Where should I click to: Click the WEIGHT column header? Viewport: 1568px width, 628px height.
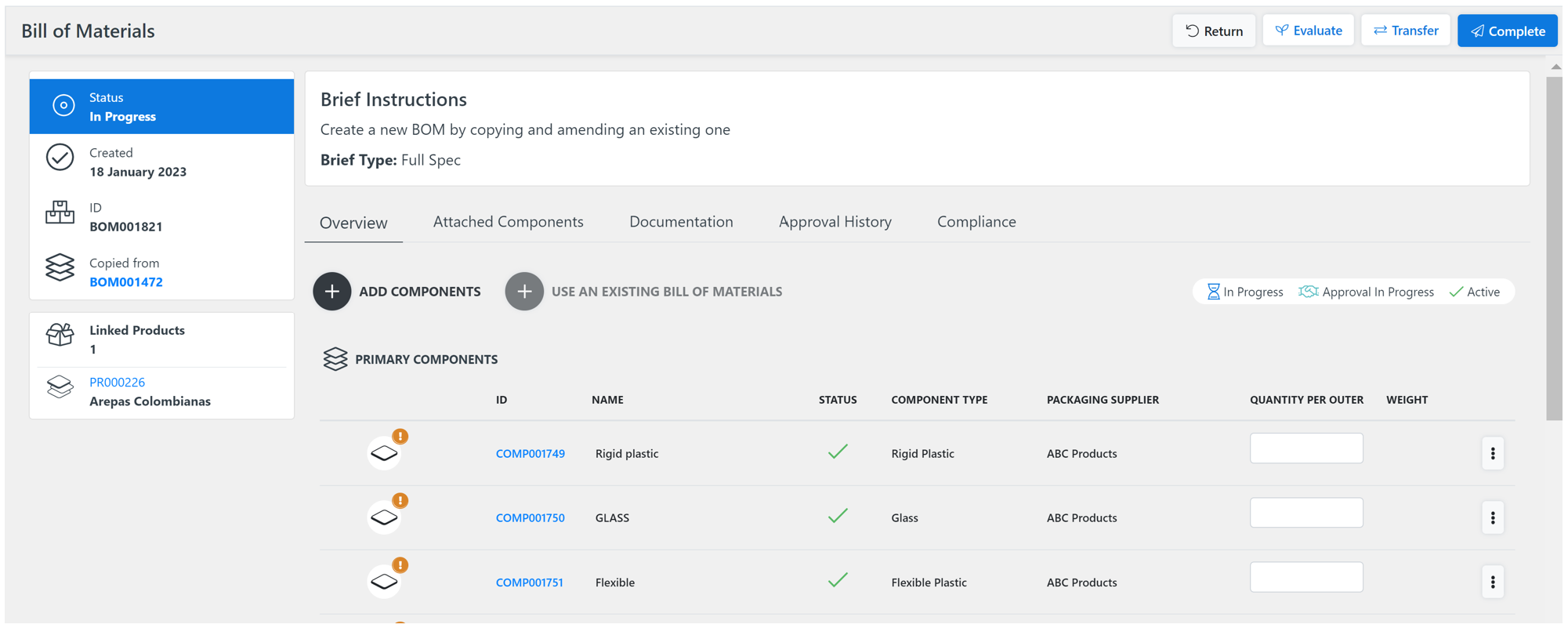(1407, 400)
